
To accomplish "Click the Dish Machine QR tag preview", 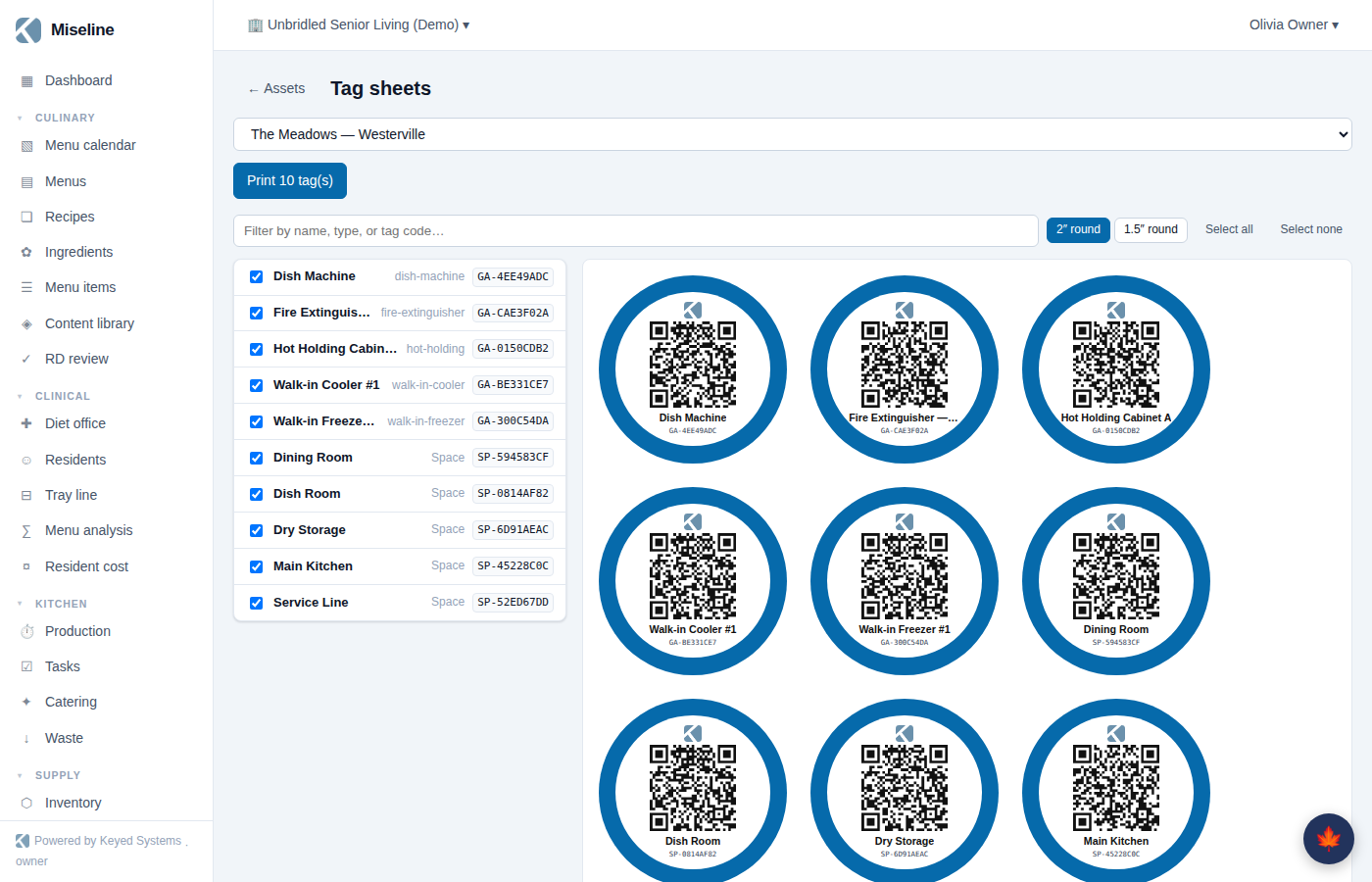I will click(693, 369).
